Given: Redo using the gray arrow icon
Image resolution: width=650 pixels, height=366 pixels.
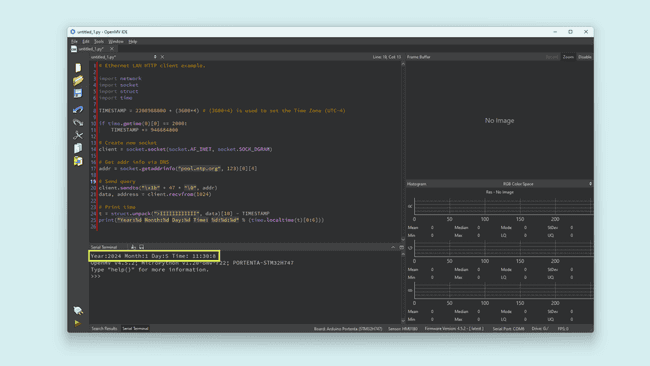Looking at the screenshot, I should click(x=78, y=122).
